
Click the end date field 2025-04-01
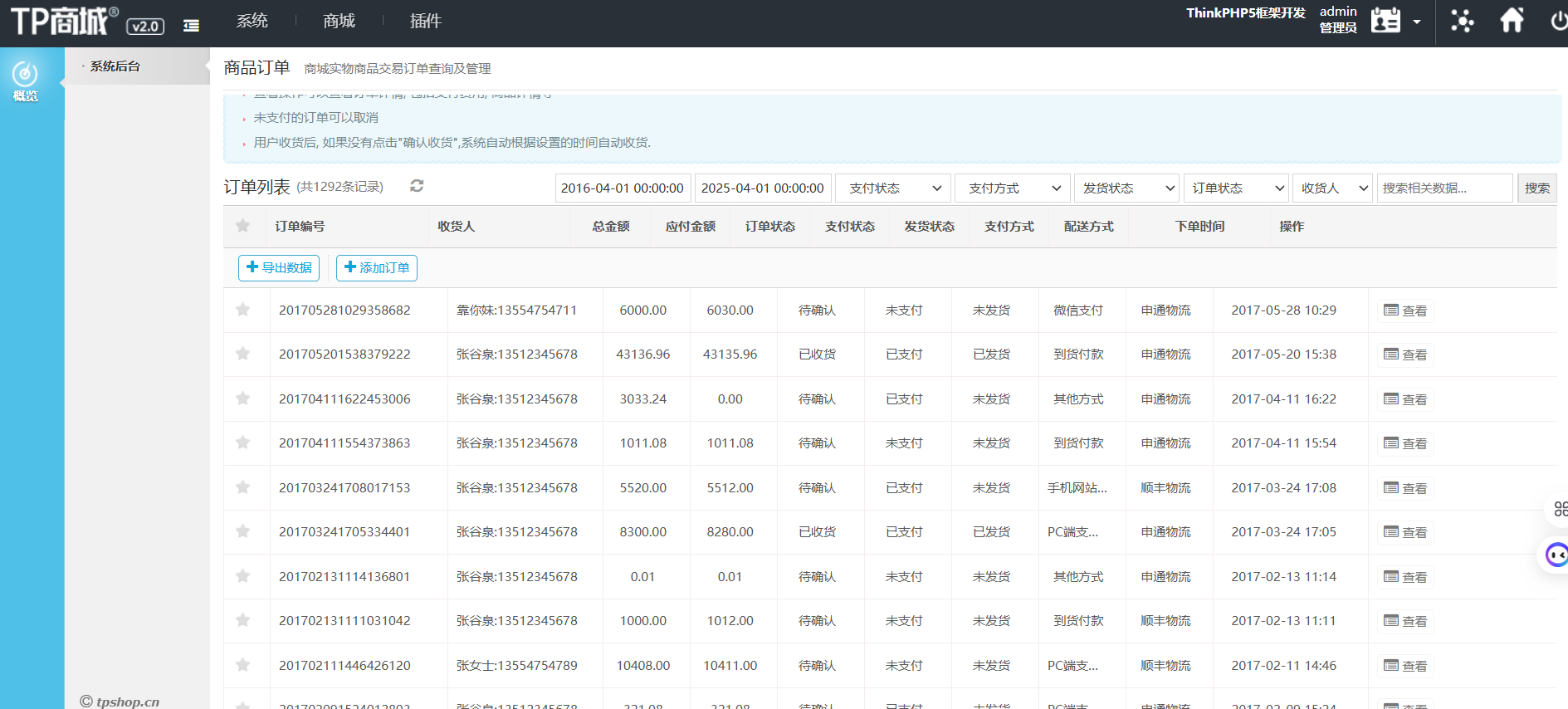(763, 188)
